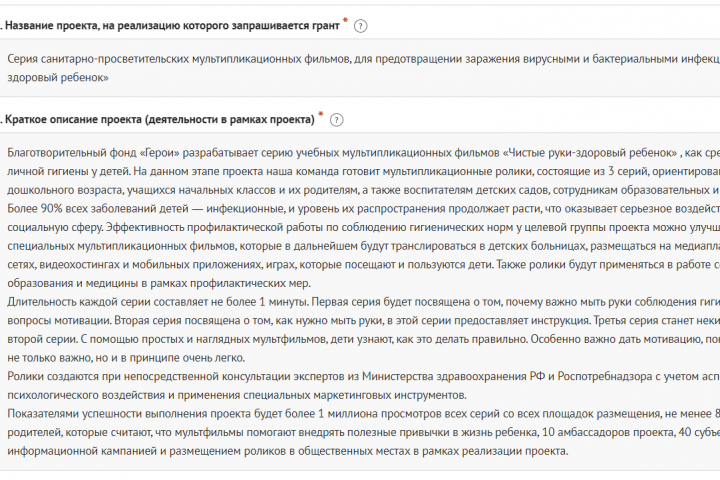This screenshot has width=720, height=480.
Task: Click the line starting 'Показателями успешности выполнения проекта'
Action: (x=363, y=414)
